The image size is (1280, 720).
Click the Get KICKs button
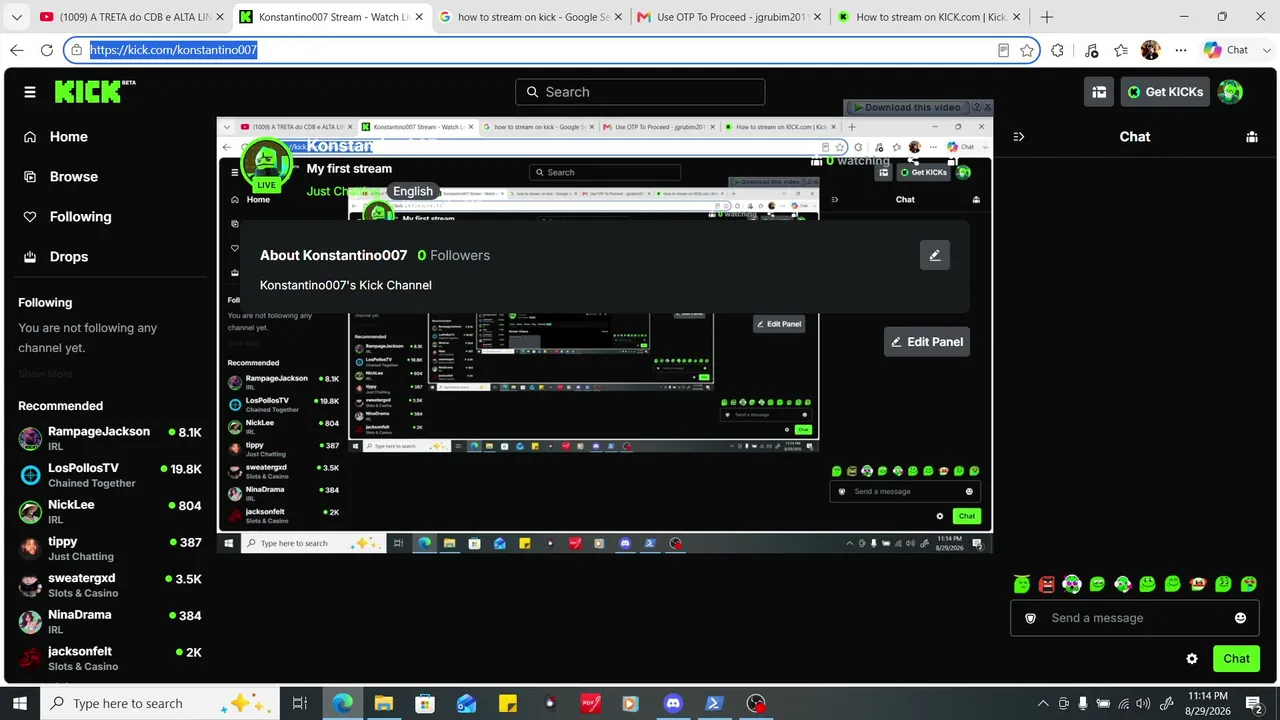pos(1165,92)
